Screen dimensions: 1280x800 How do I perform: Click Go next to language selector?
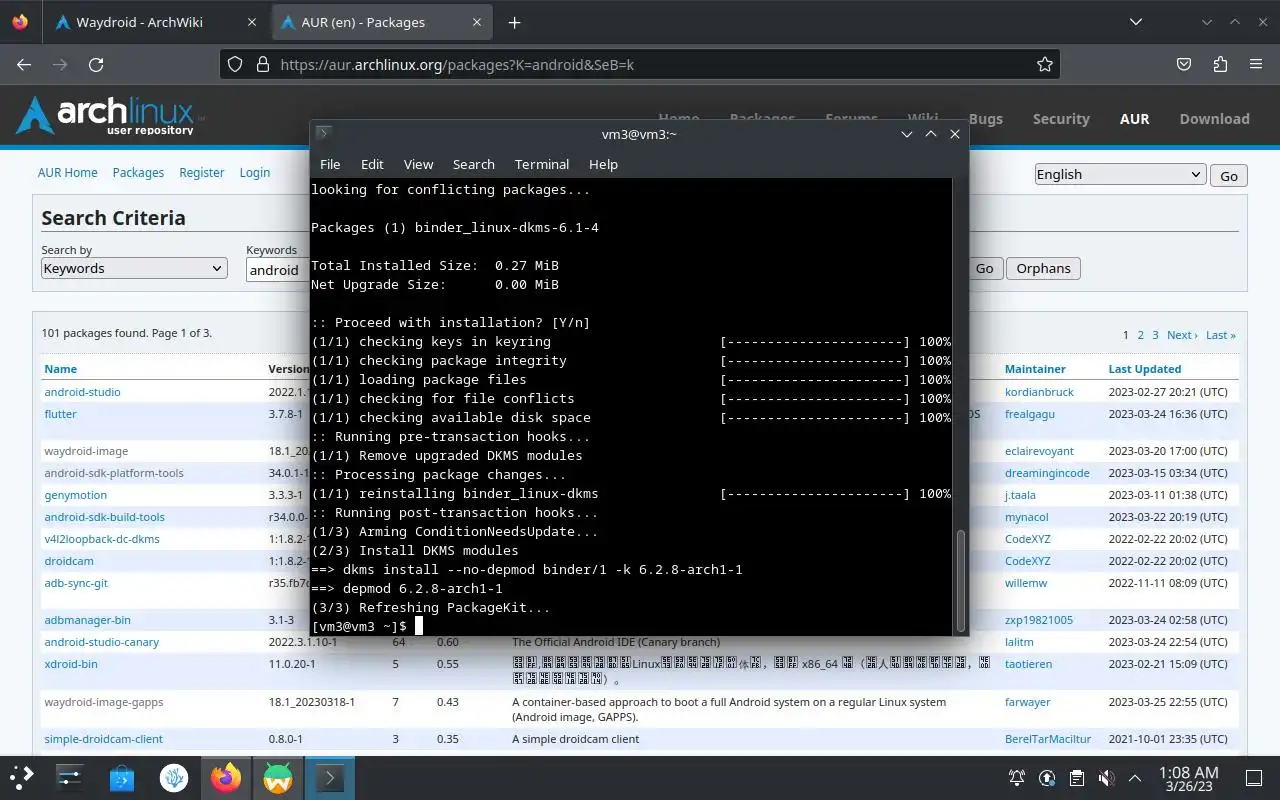pos(1229,176)
